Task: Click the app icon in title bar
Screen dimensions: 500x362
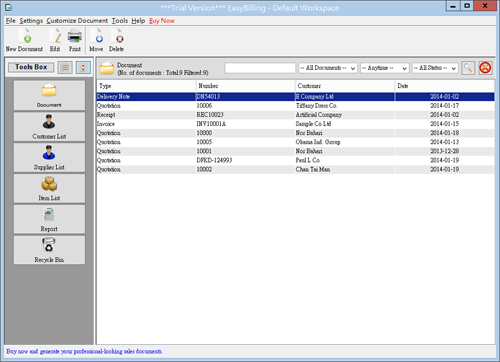Action: (x=9, y=7)
